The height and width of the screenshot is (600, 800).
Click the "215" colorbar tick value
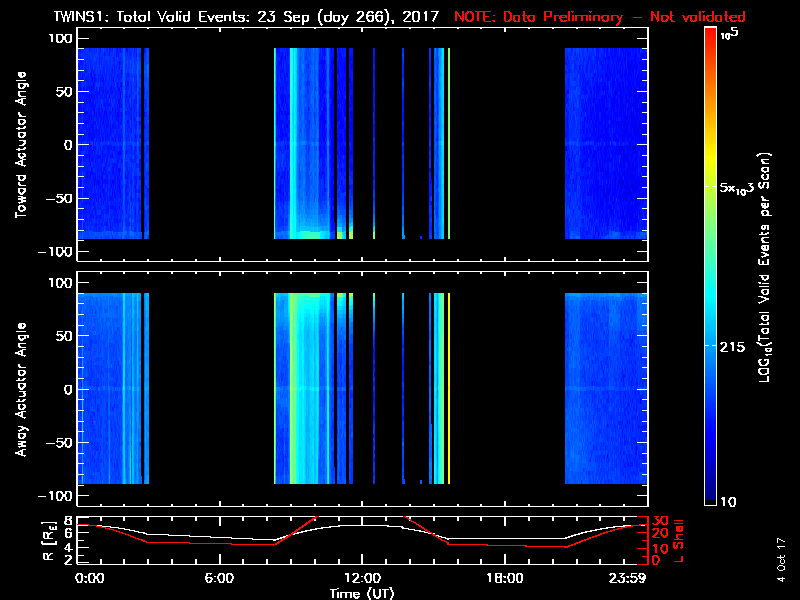[733, 347]
